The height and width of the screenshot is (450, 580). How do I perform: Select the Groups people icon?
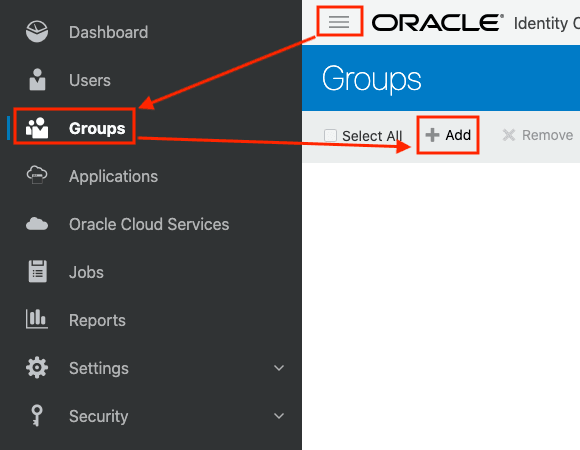click(37, 128)
